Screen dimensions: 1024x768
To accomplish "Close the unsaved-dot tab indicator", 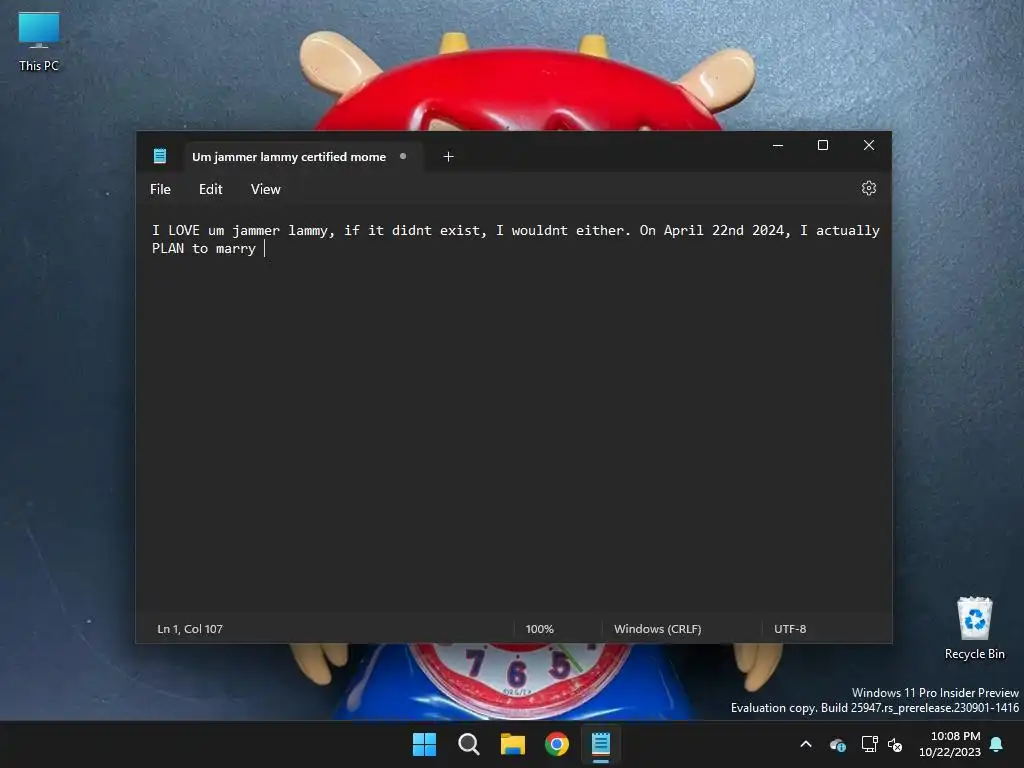I will coord(403,156).
